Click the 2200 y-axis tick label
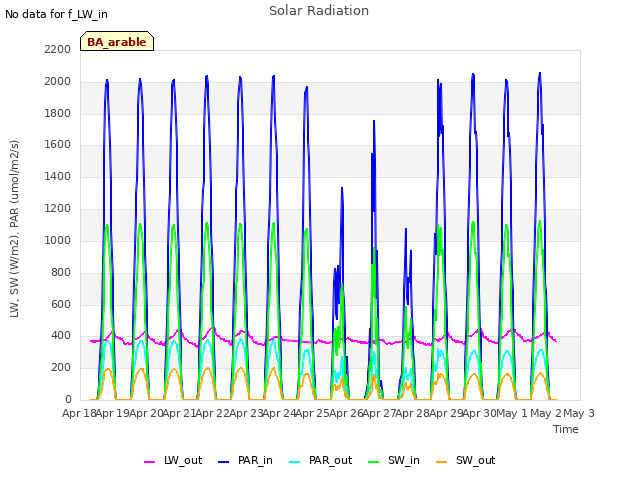The height and width of the screenshot is (480, 640). (x=58, y=50)
